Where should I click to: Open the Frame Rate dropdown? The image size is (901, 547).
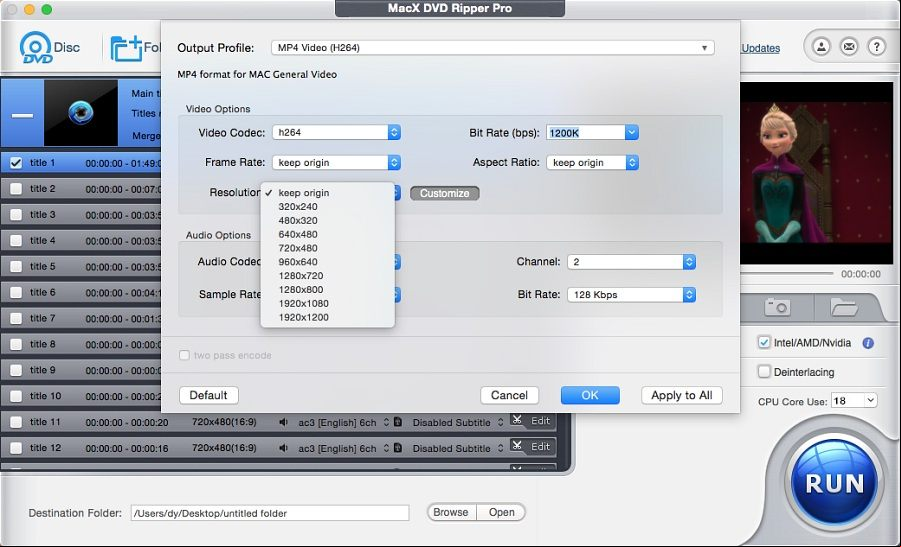pos(336,163)
